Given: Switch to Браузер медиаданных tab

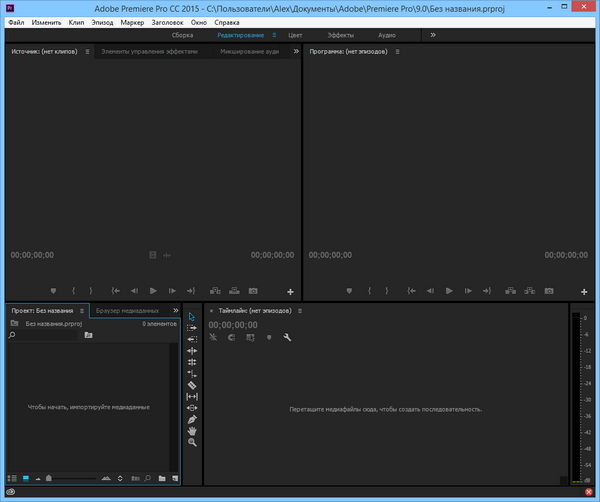Looking at the screenshot, I should tap(127, 311).
